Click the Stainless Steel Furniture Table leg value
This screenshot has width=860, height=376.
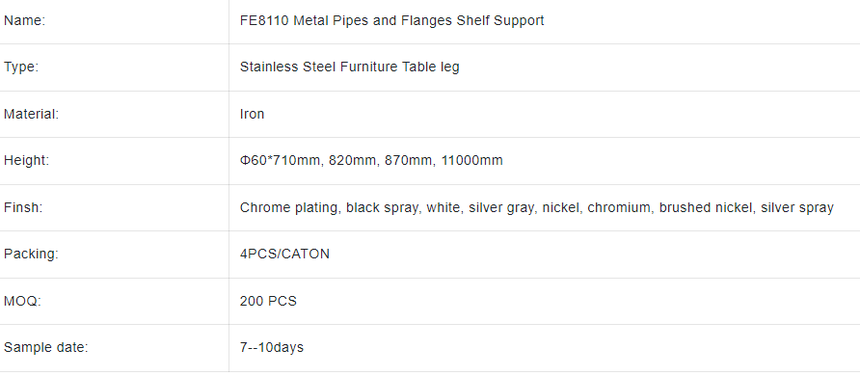coord(349,67)
